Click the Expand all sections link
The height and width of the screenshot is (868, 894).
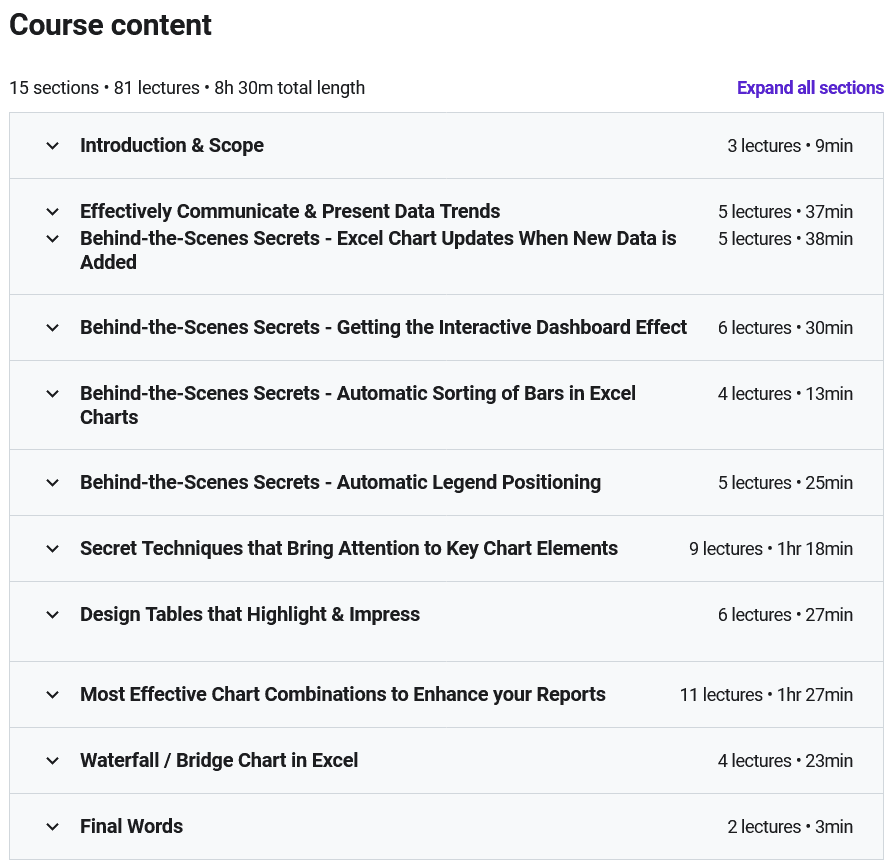(810, 88)
